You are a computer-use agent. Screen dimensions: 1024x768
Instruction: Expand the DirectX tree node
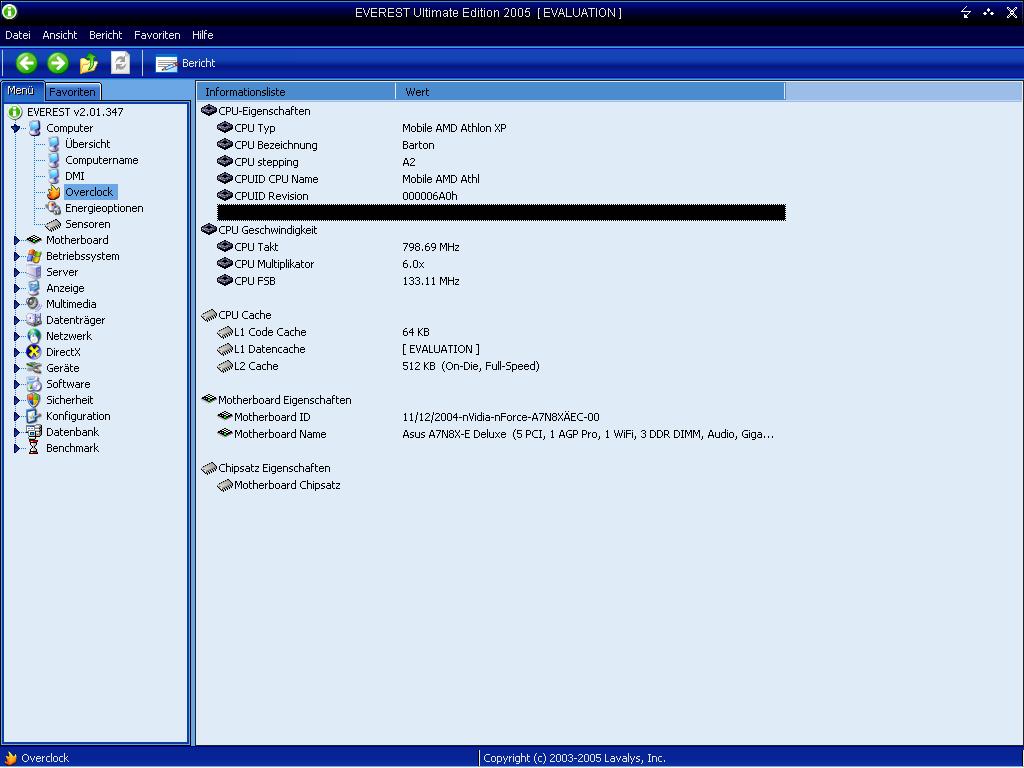click(x=16, y=352)
